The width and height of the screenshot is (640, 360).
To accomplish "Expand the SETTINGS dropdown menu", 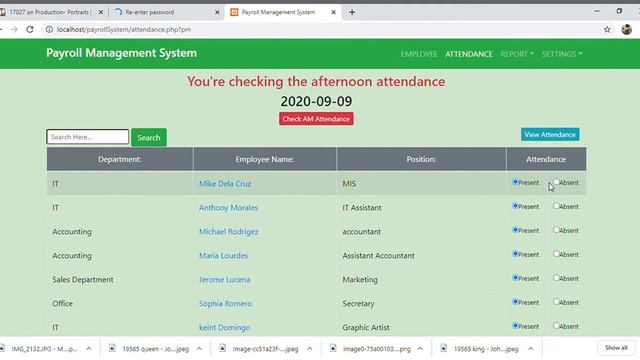I will [562, 54].
